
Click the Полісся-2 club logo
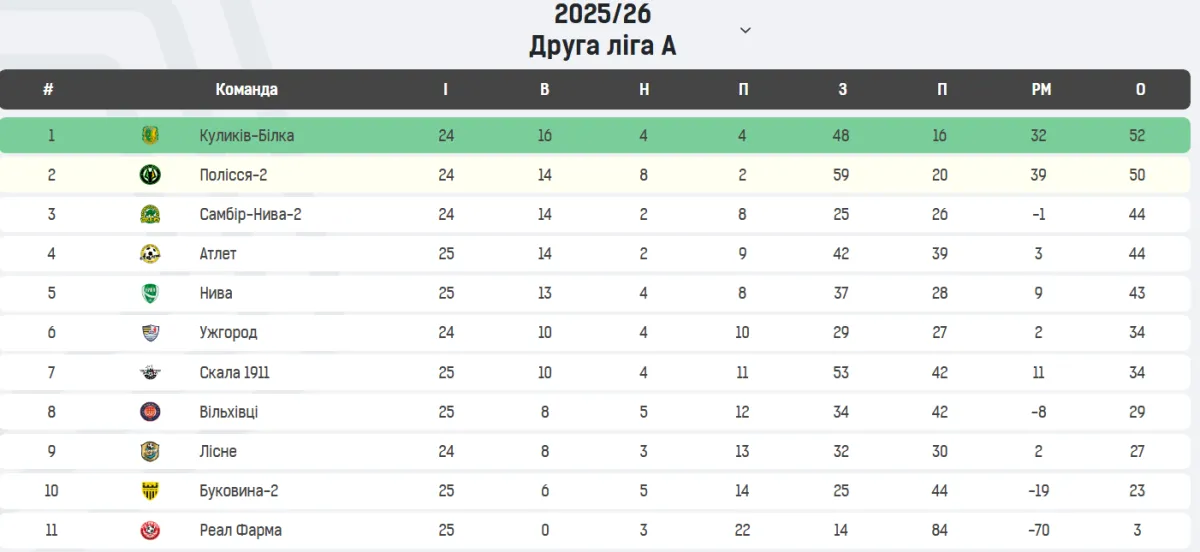coord(150,175)
